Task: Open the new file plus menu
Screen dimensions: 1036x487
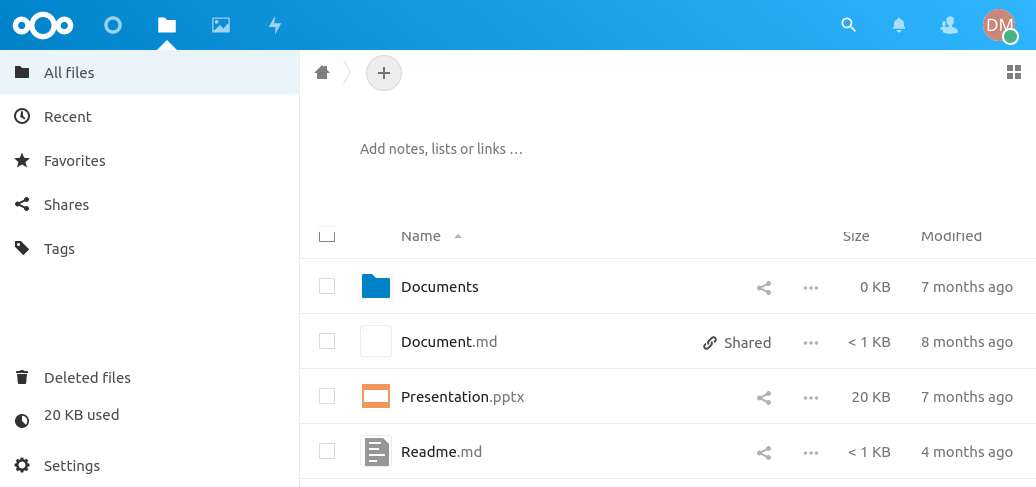Action: tap(384, 73)
